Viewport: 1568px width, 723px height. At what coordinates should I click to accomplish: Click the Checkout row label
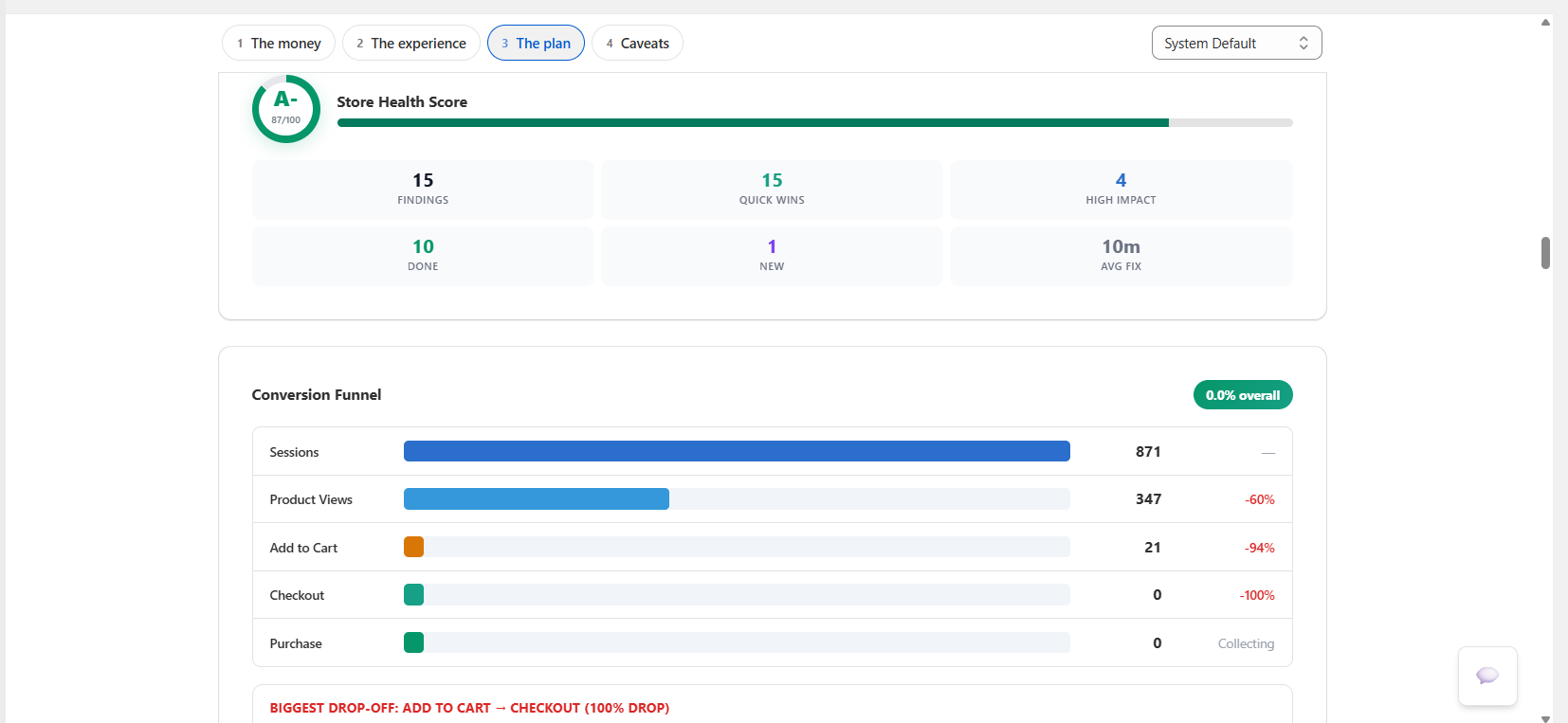tap(297, 595)
